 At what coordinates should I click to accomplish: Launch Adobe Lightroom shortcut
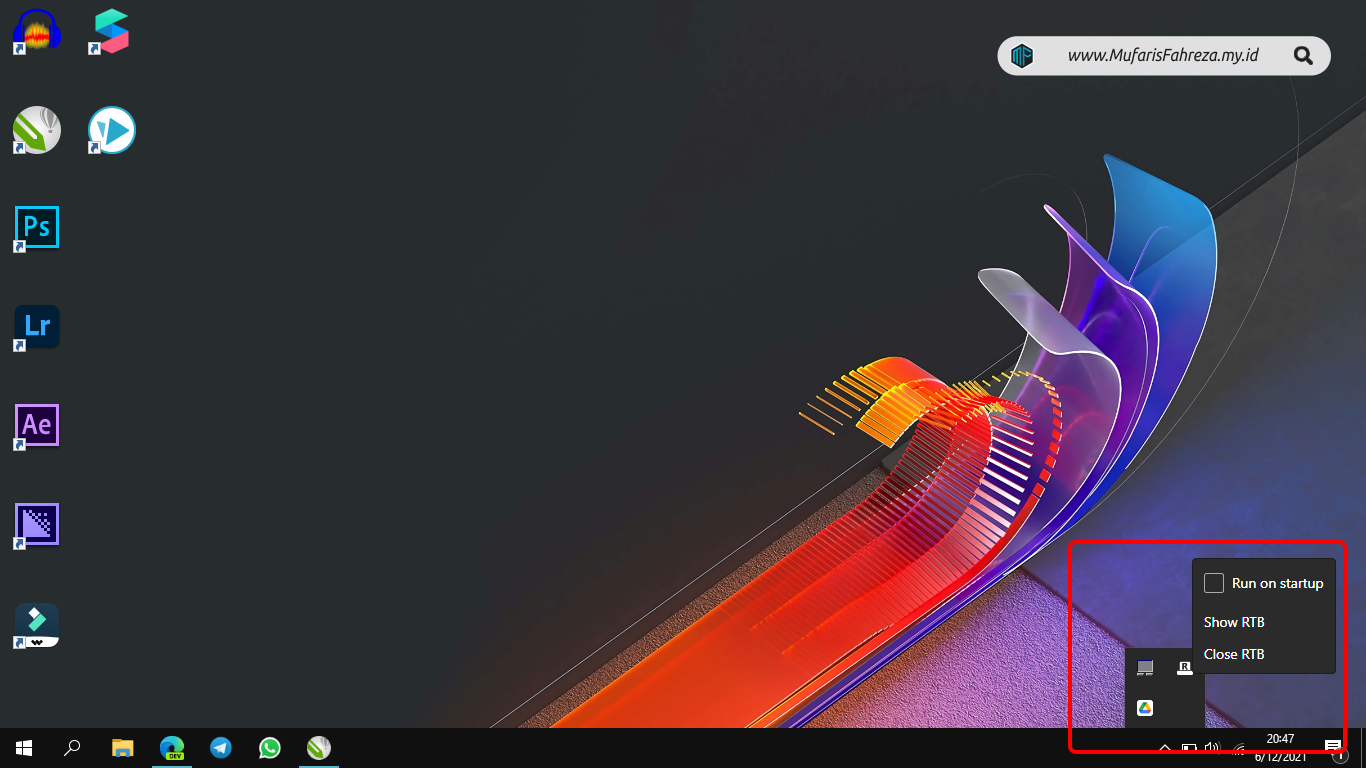[36, 327]
